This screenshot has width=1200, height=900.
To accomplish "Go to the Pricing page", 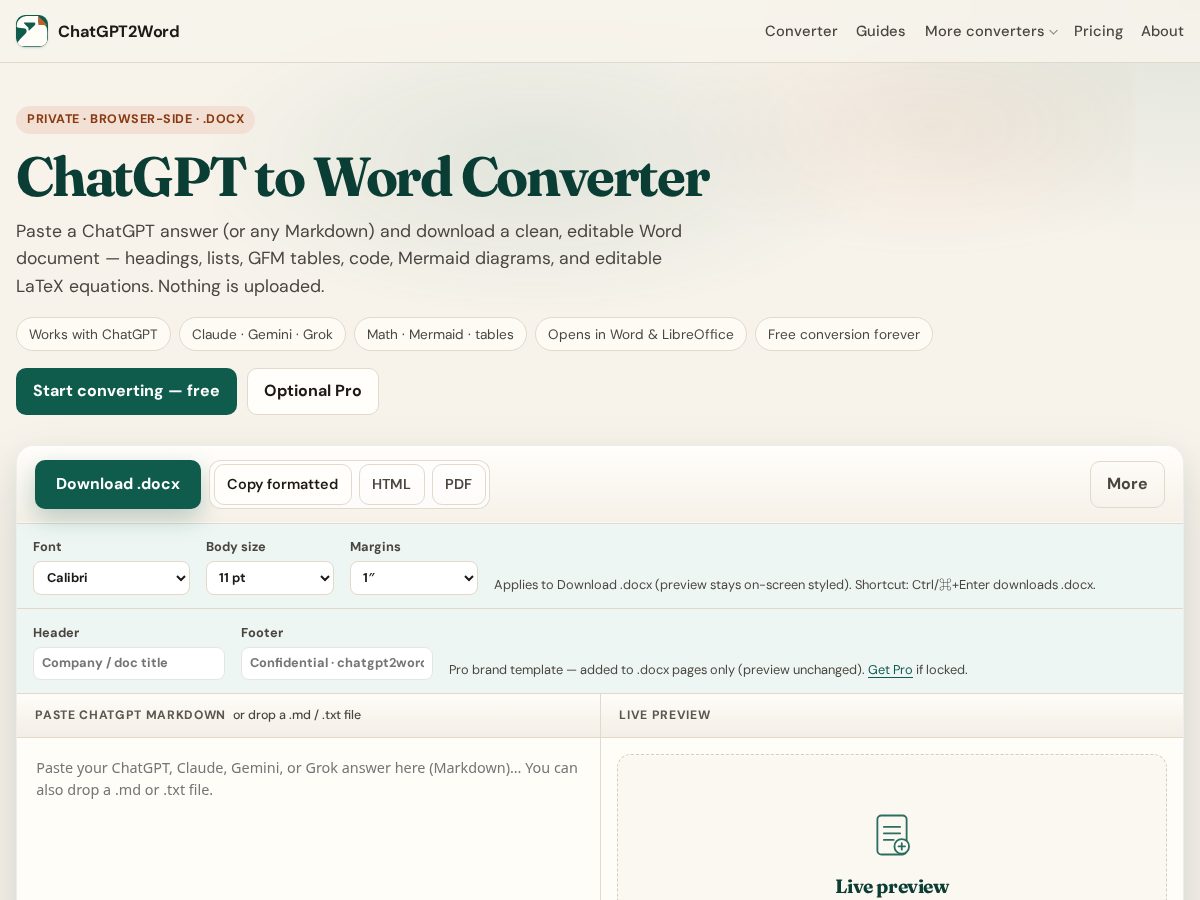I will tap(1098, 31).
